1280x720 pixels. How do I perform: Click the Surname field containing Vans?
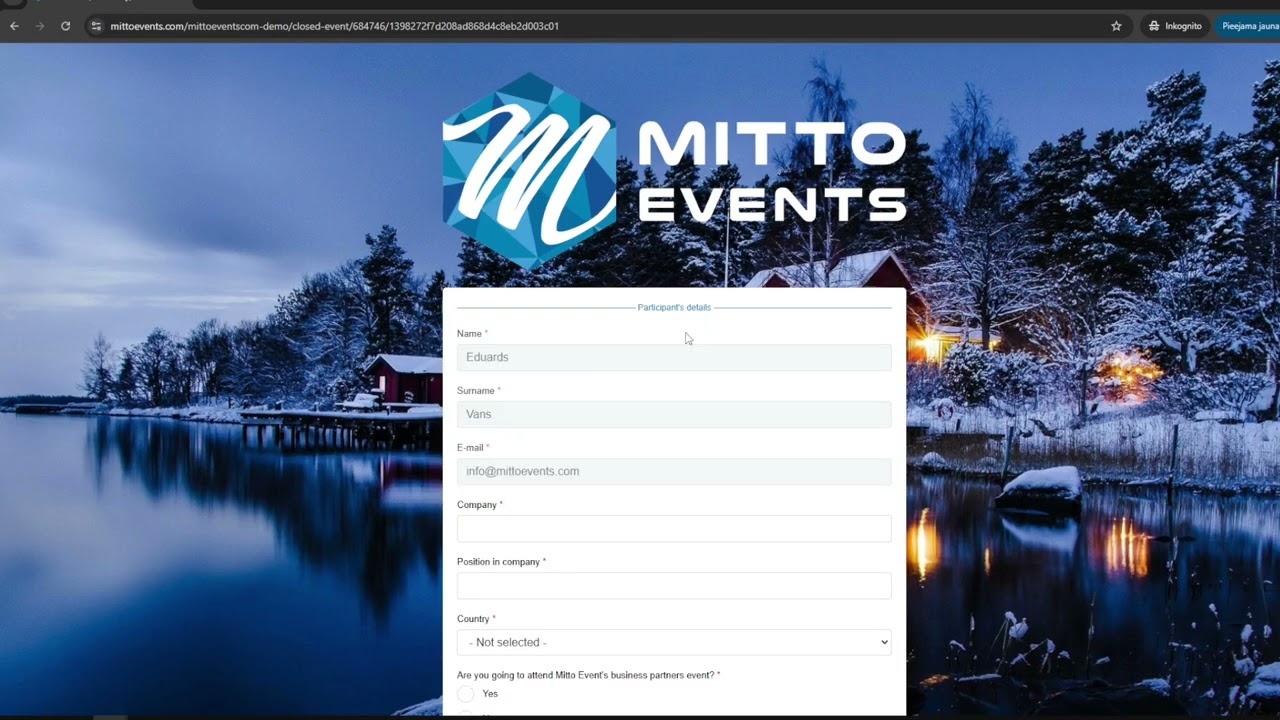click(674, 414)
